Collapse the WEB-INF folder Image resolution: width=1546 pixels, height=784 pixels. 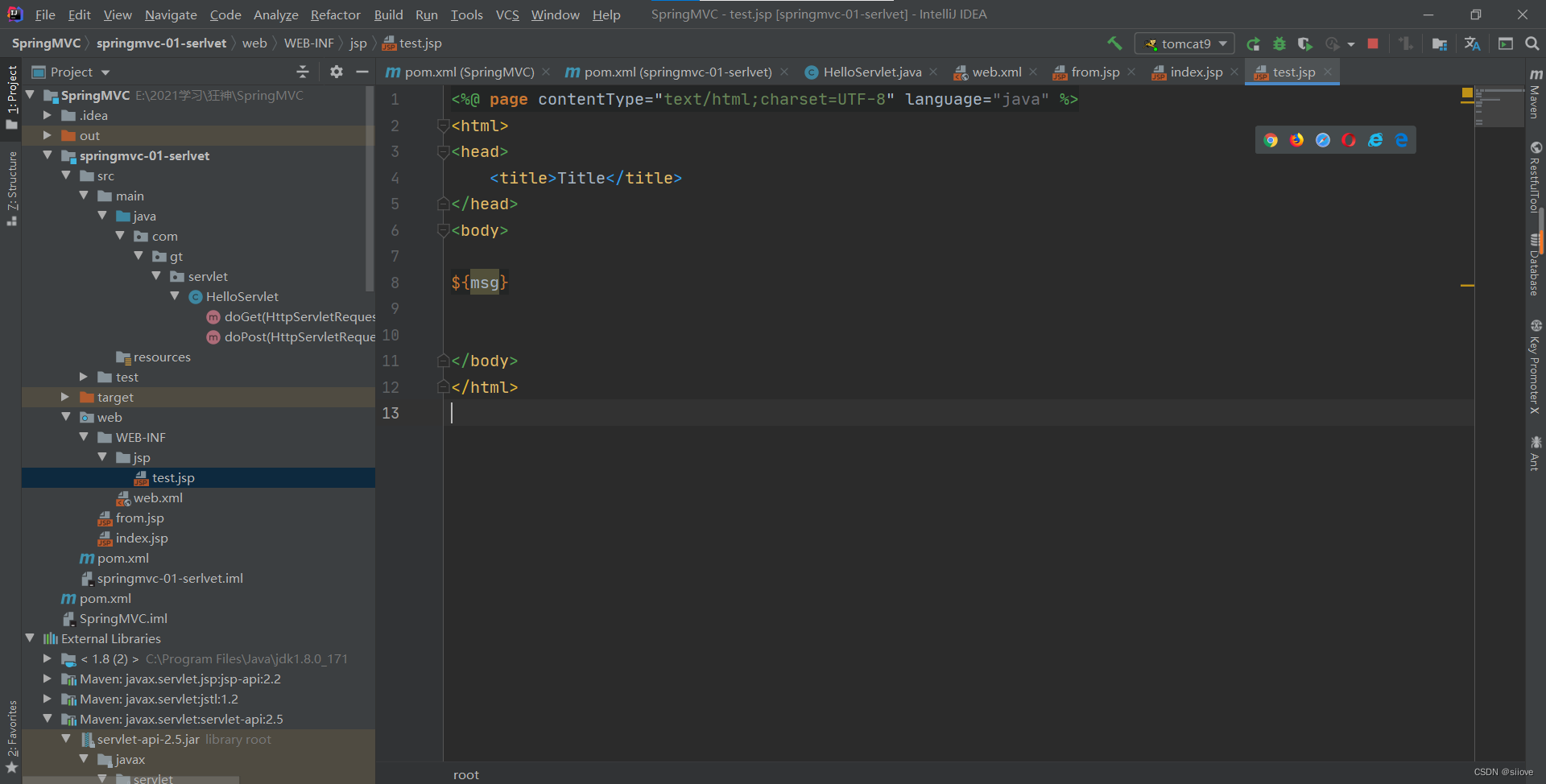[84, 437]
